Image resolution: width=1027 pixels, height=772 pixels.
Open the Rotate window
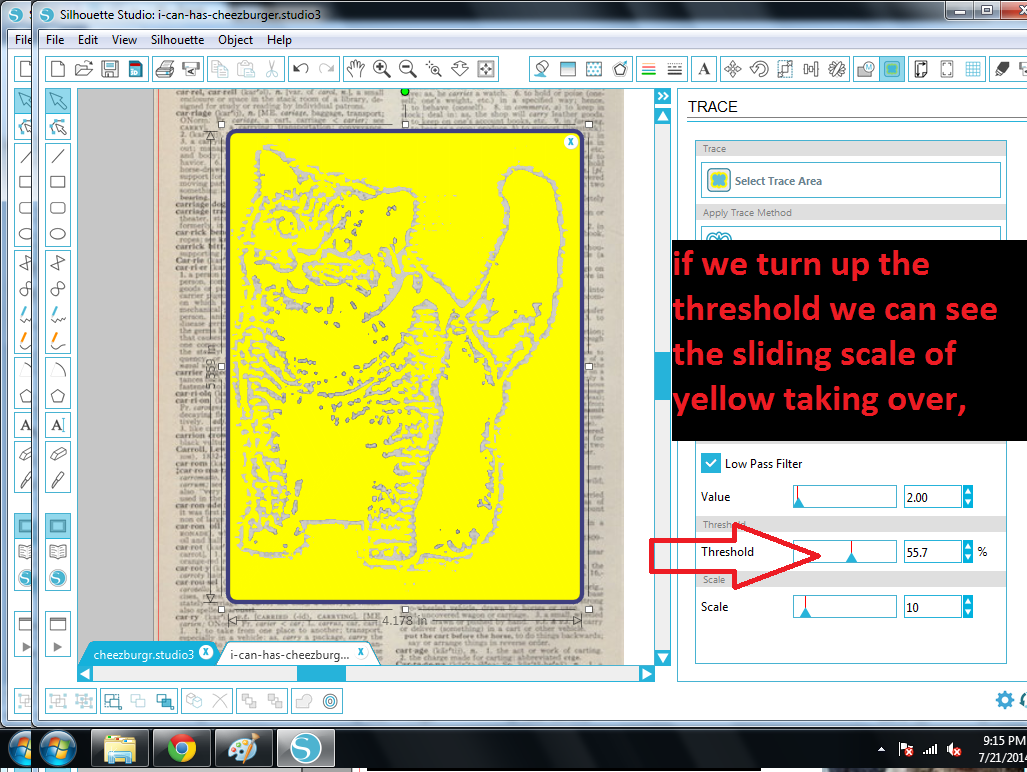(759, 69)
